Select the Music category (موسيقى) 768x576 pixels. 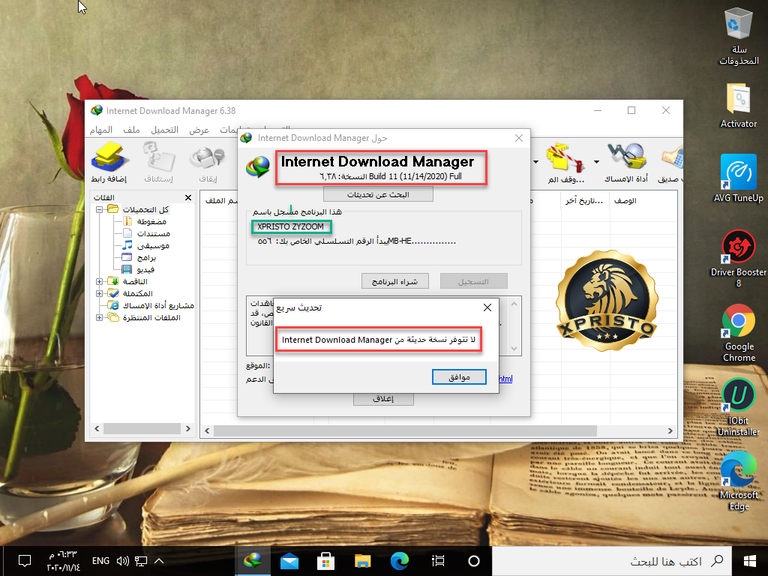[x=153, y=245]
